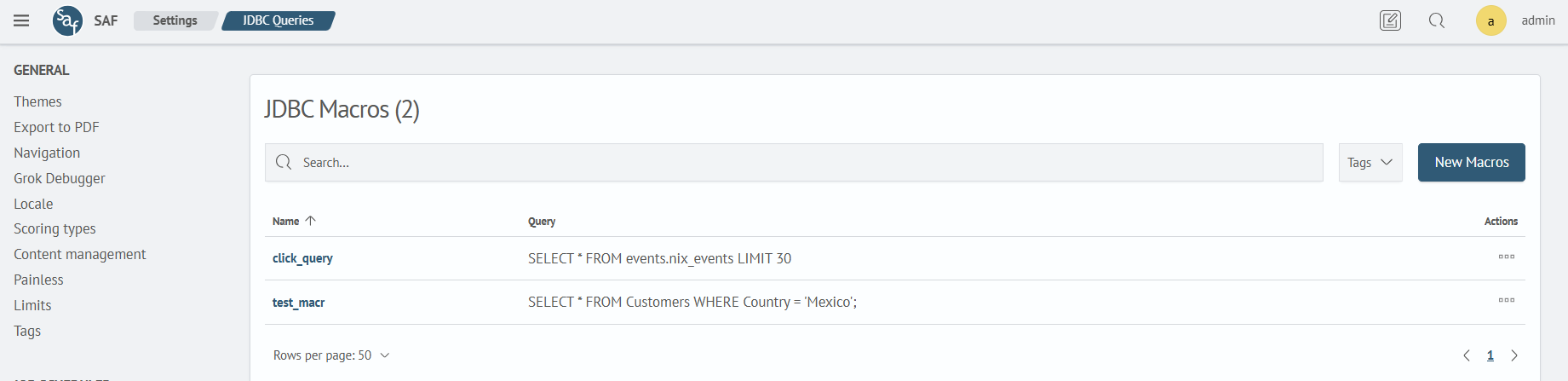The height and width of the screenshot is (381, 1568).
Task: Open the test_macr macro
Action: tap(298, 303)
